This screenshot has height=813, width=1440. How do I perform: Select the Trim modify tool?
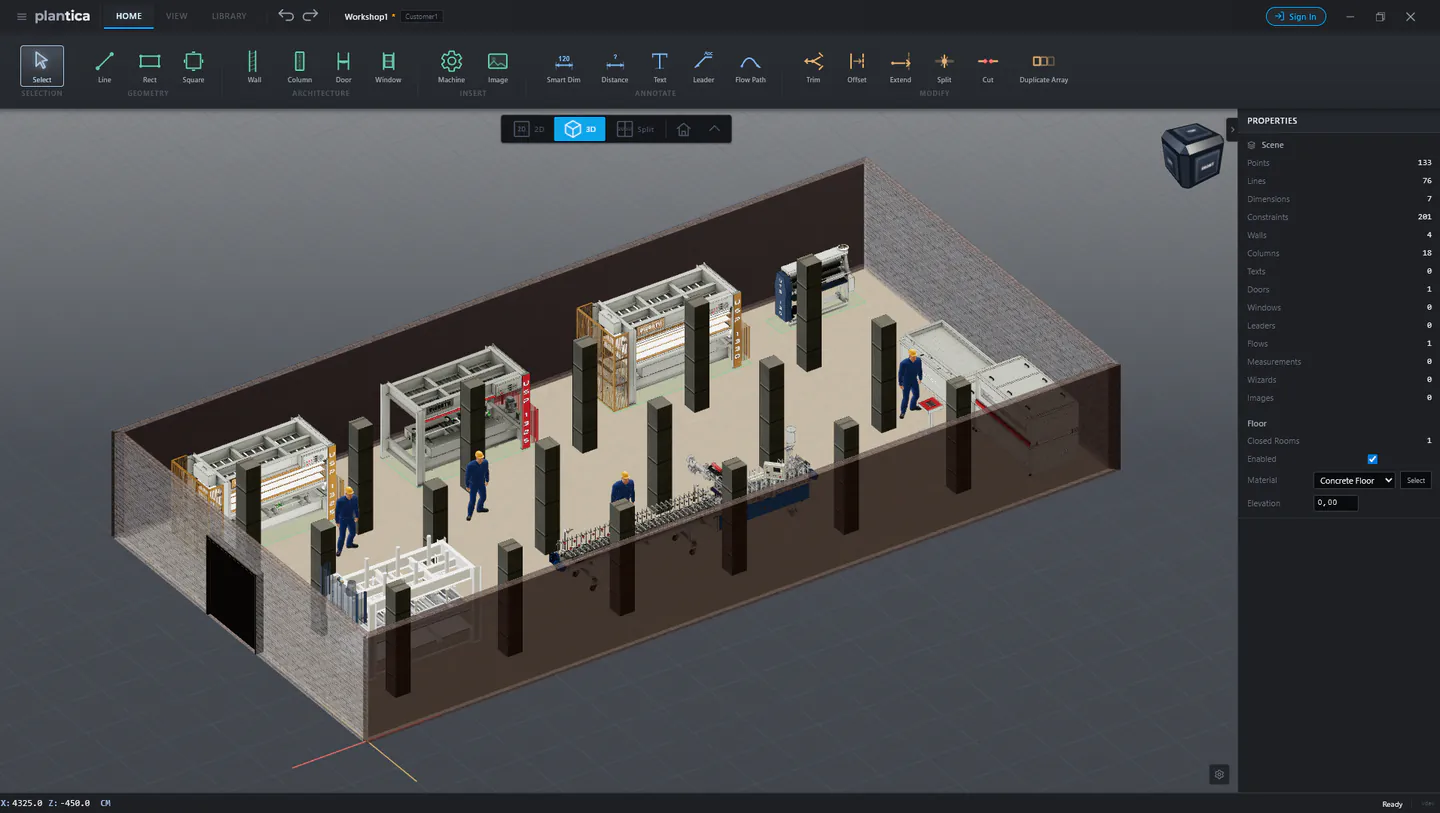click(x=813, y=66)
